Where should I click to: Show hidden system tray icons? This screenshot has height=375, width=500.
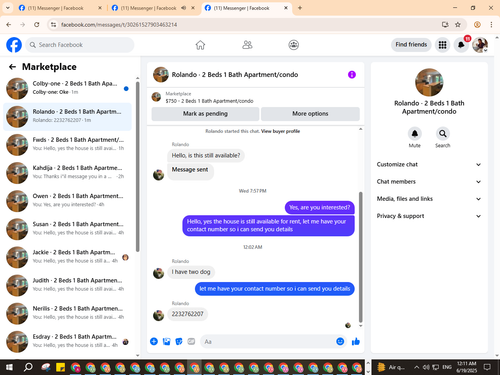416,367
